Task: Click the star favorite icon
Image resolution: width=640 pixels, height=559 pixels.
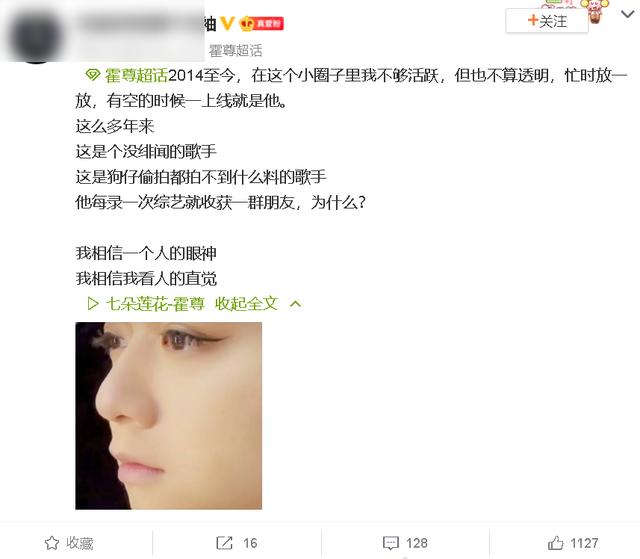Action: 52,543
